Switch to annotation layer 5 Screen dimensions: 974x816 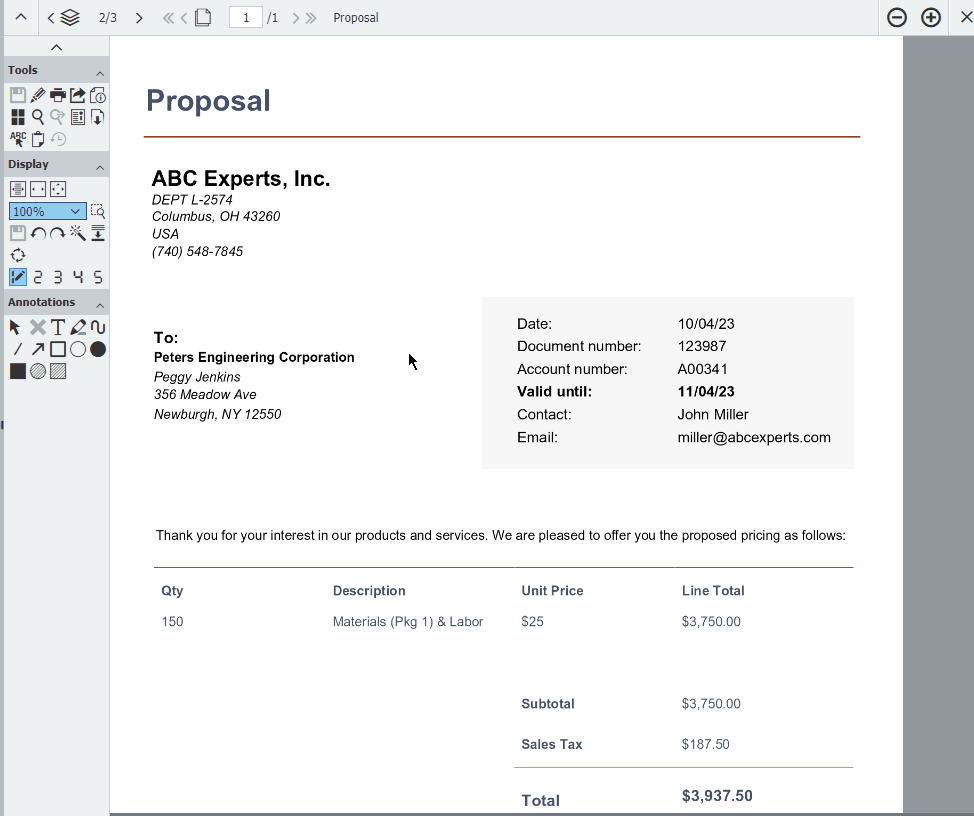[98, 277]
